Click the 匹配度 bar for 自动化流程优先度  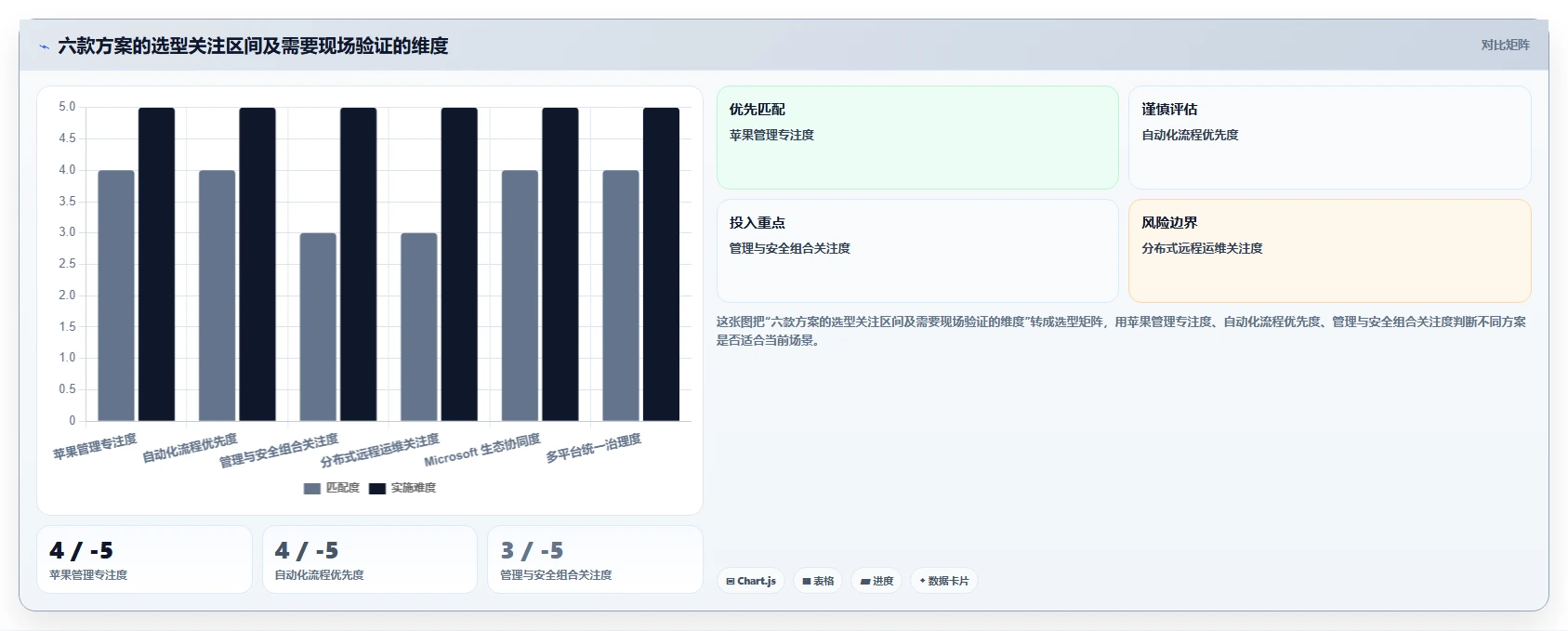click(x=217, y=296)
